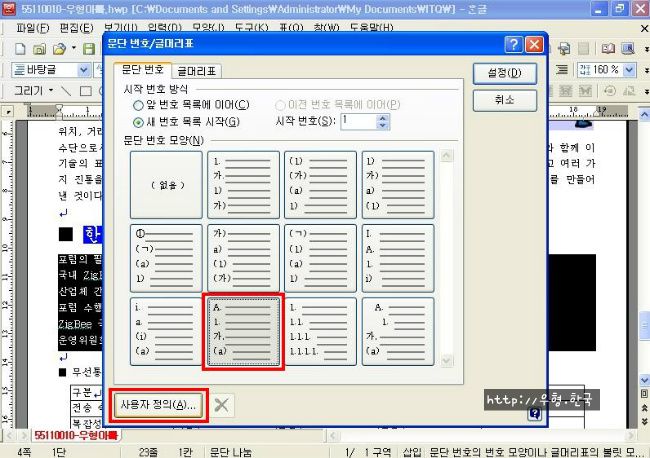
Task: Select the rectangle drawing tool
Action: click(85, 90)
